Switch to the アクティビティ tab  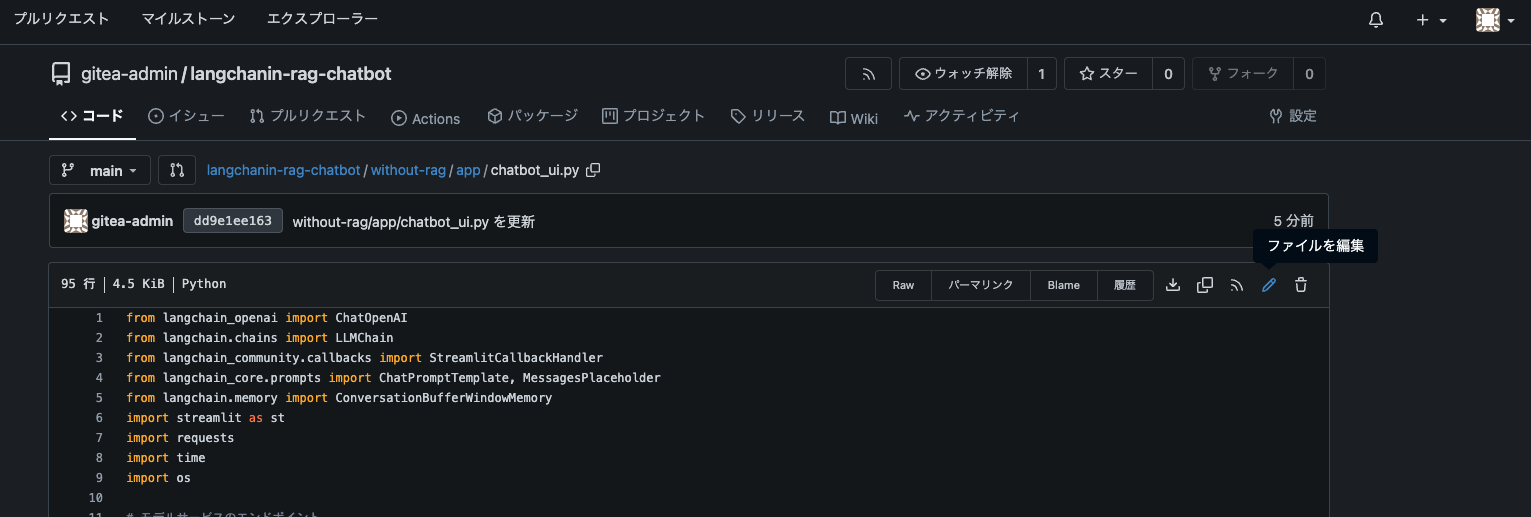pyautogui.click(x=962, y=116)
